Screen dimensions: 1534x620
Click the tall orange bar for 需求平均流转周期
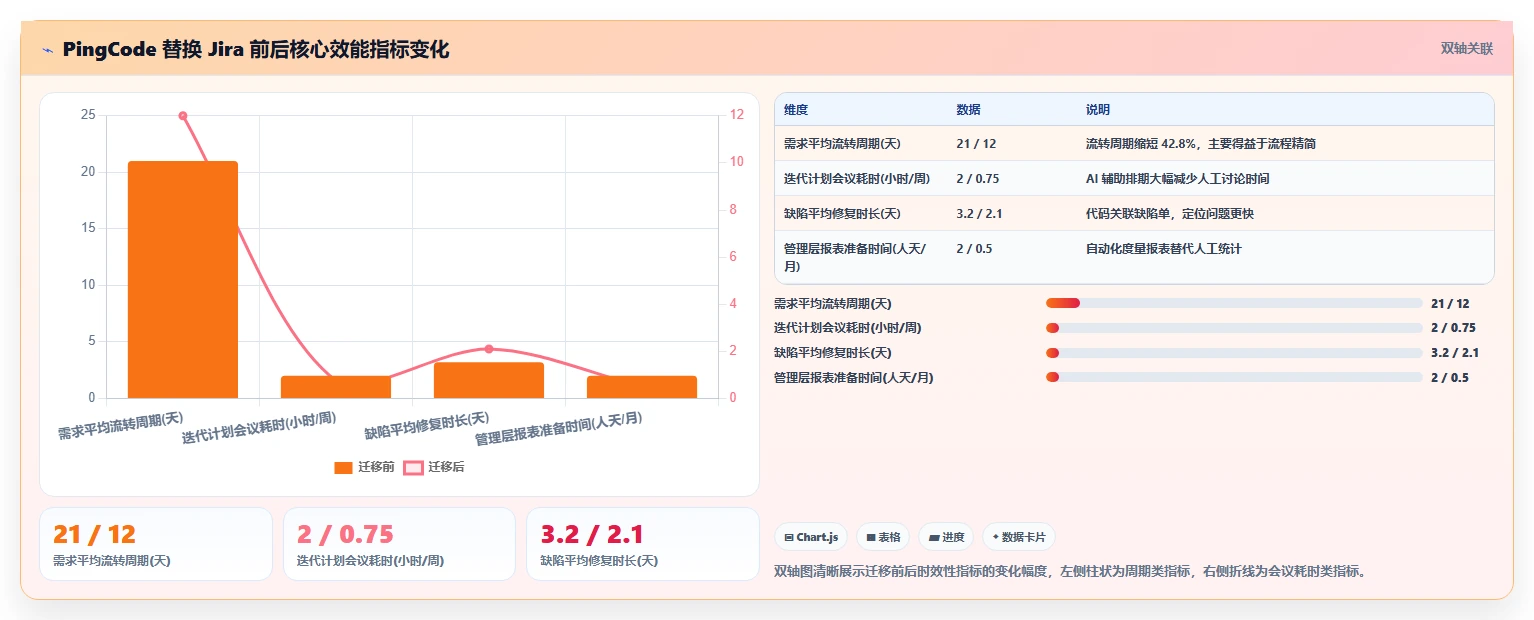(183, 279)
